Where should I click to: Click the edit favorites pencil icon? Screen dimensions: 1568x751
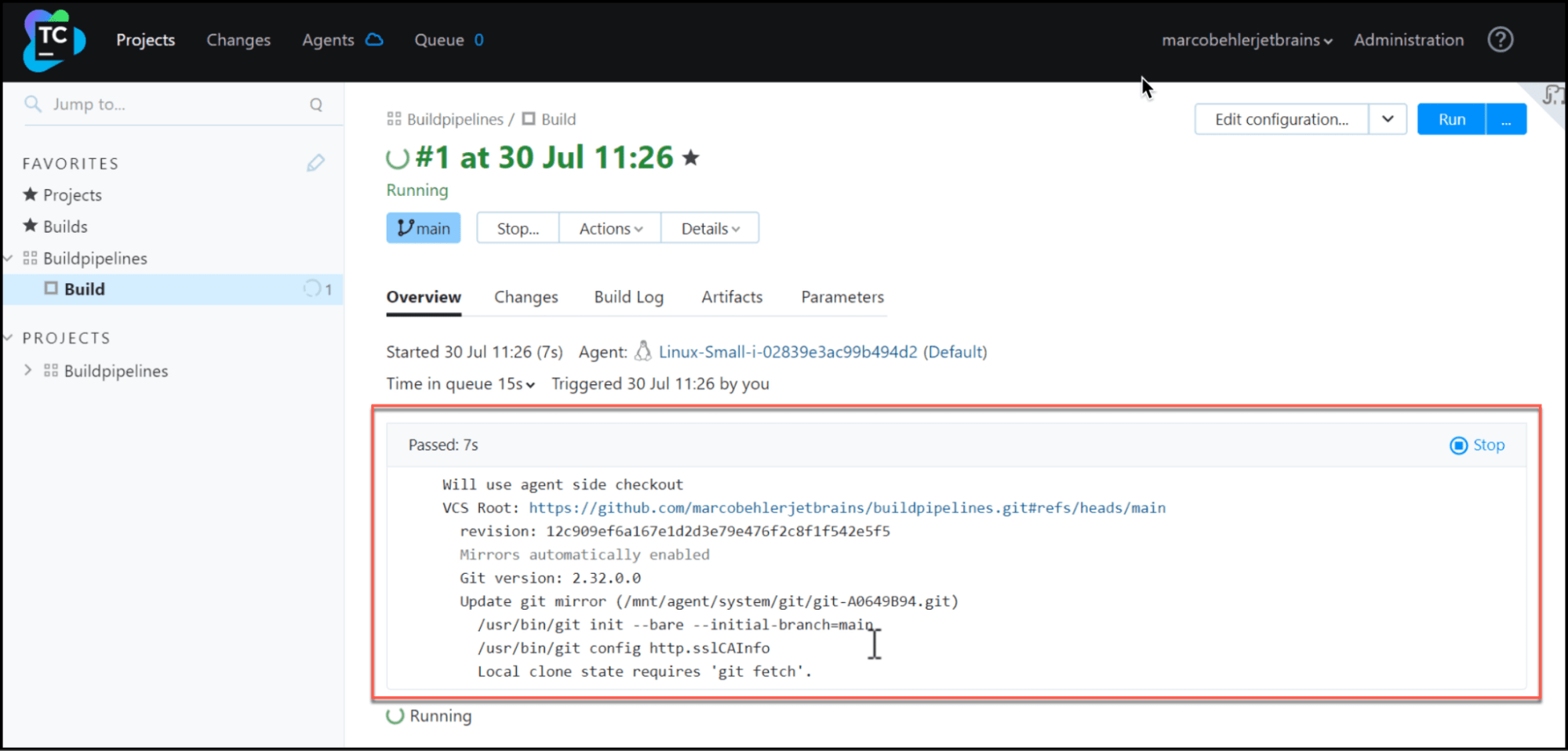[315, 163]
